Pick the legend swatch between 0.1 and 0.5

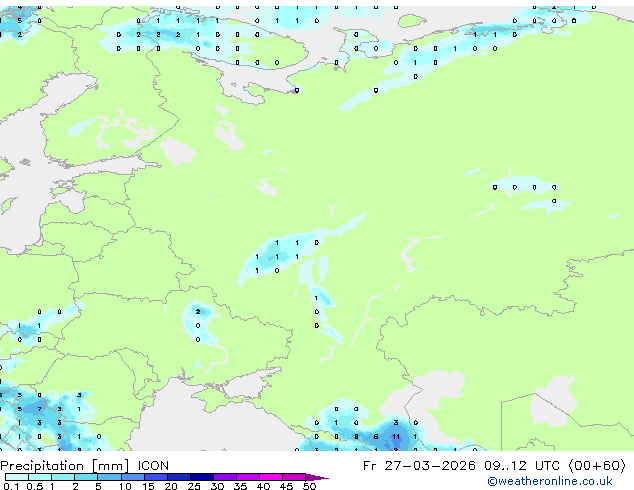pyautogui.click(x=17, y=477)
